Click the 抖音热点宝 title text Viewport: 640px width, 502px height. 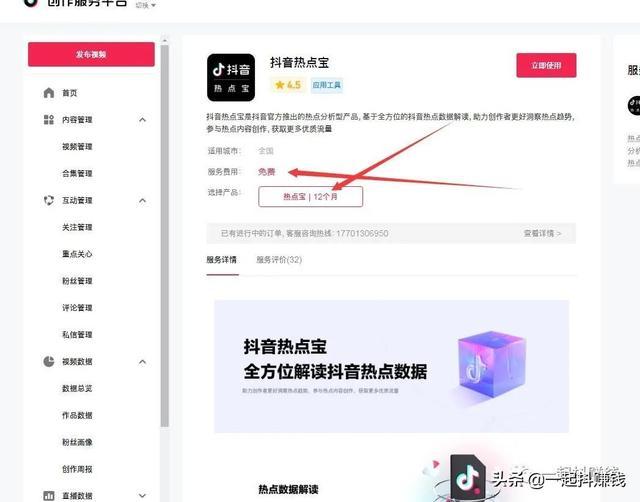point(299,62)
